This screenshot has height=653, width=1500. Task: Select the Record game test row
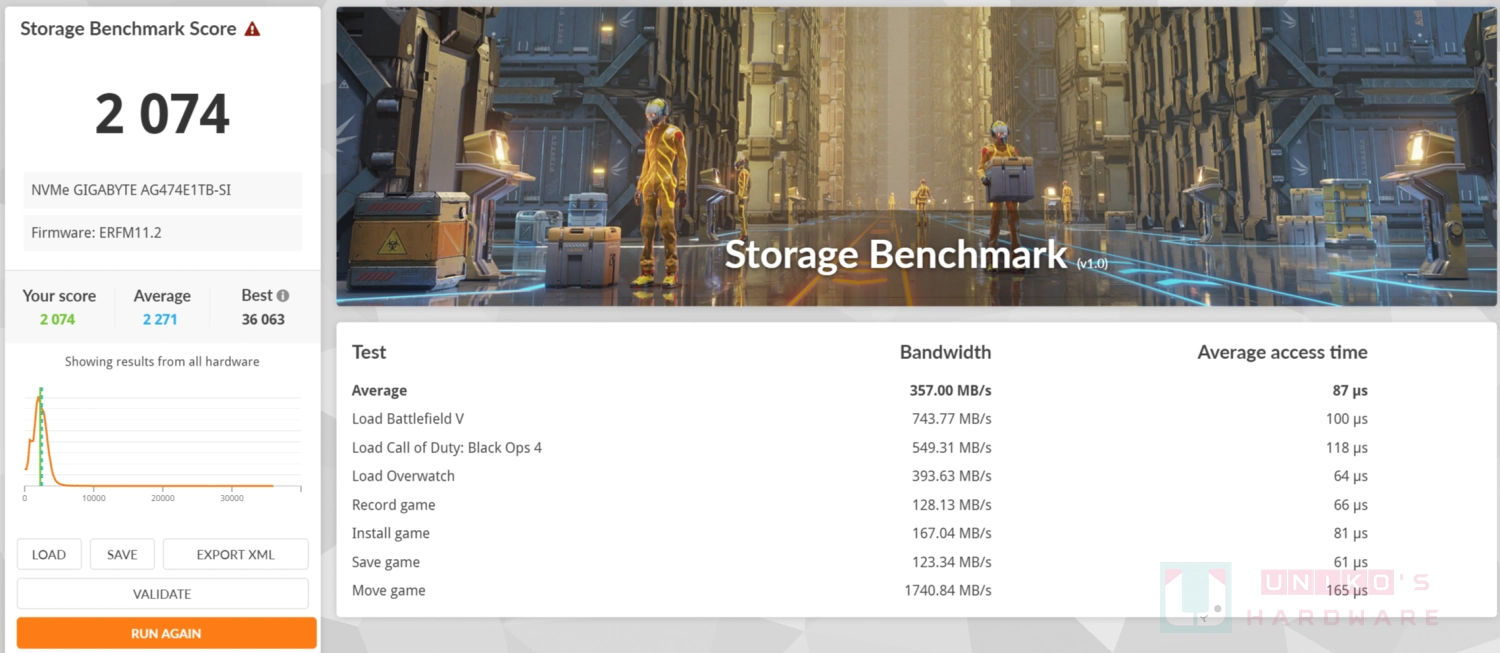pos(860,505)
